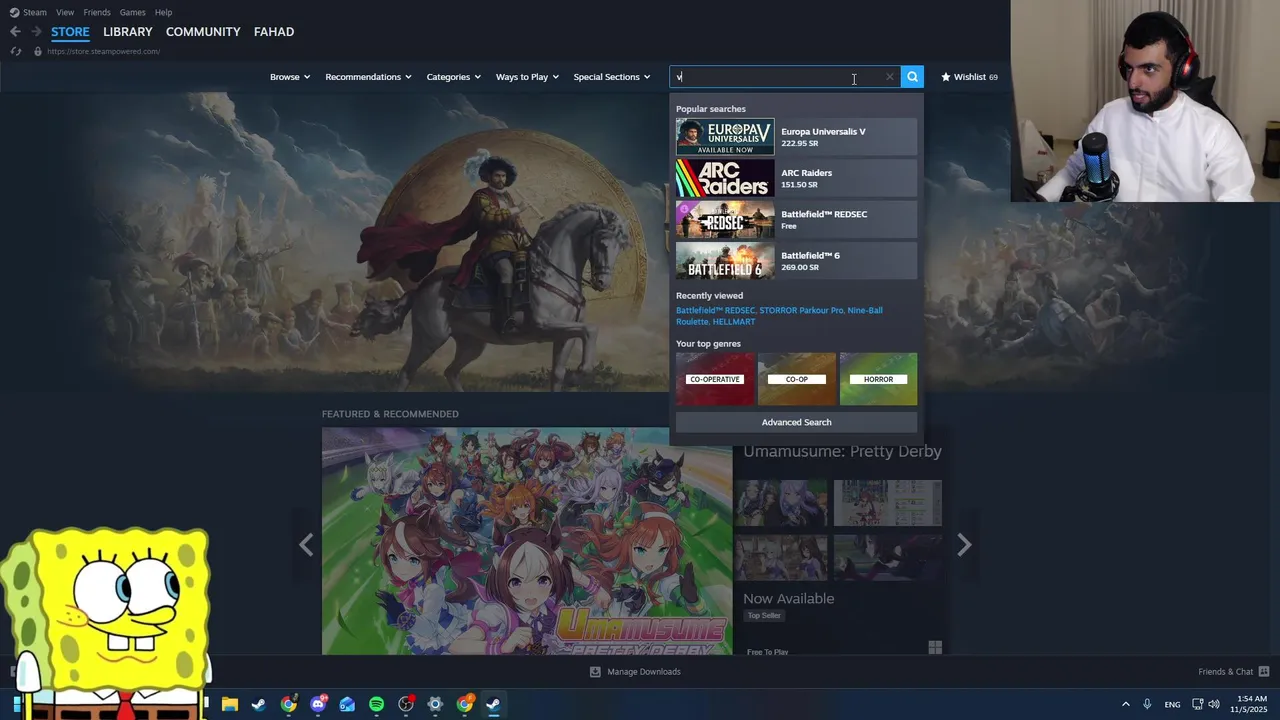Viewport: 1280px width, 720px height.
Task: Open Discord from the taskbar
Action: 318,704
